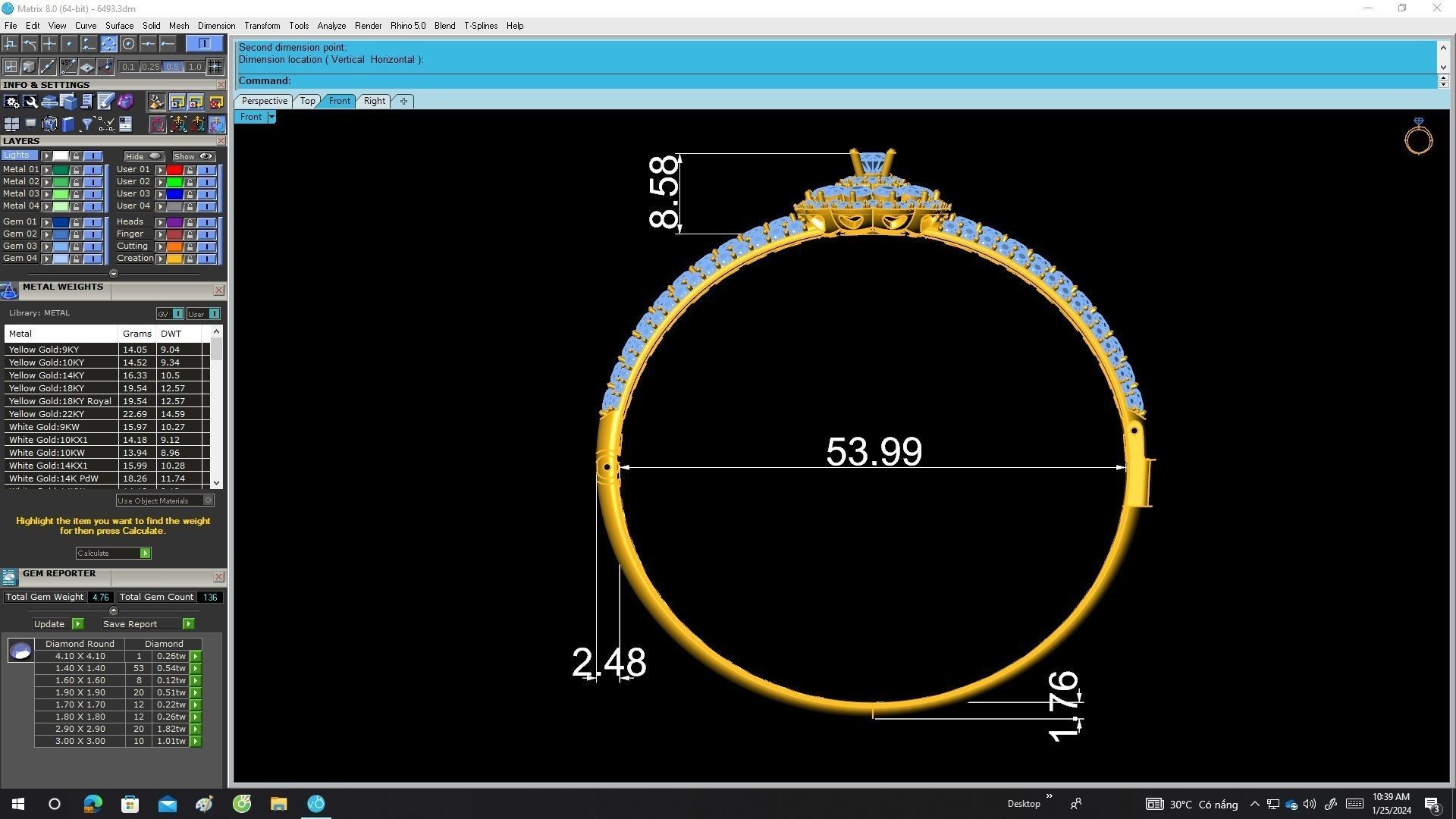
Task: Click the Hide layers button
Action: [x=144, y=156]
